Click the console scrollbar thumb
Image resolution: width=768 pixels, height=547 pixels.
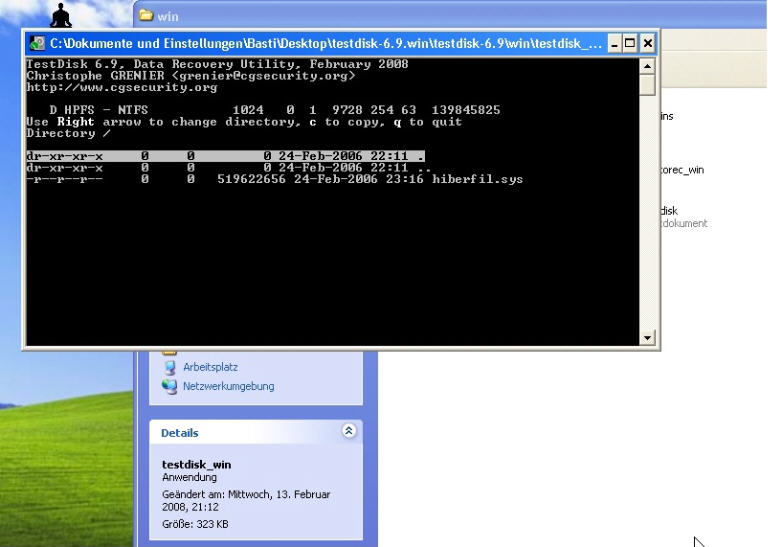pyautogui.click(x=648, y=85)
